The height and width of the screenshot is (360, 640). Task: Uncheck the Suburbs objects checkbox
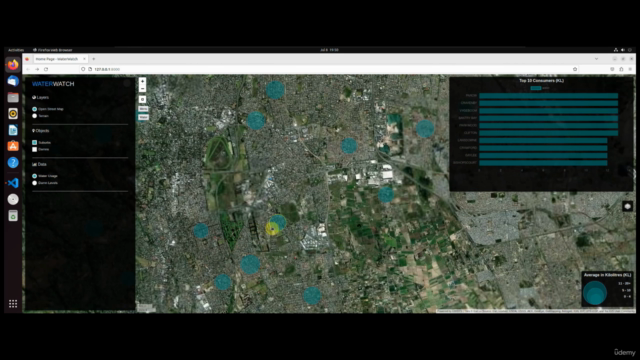35,142
